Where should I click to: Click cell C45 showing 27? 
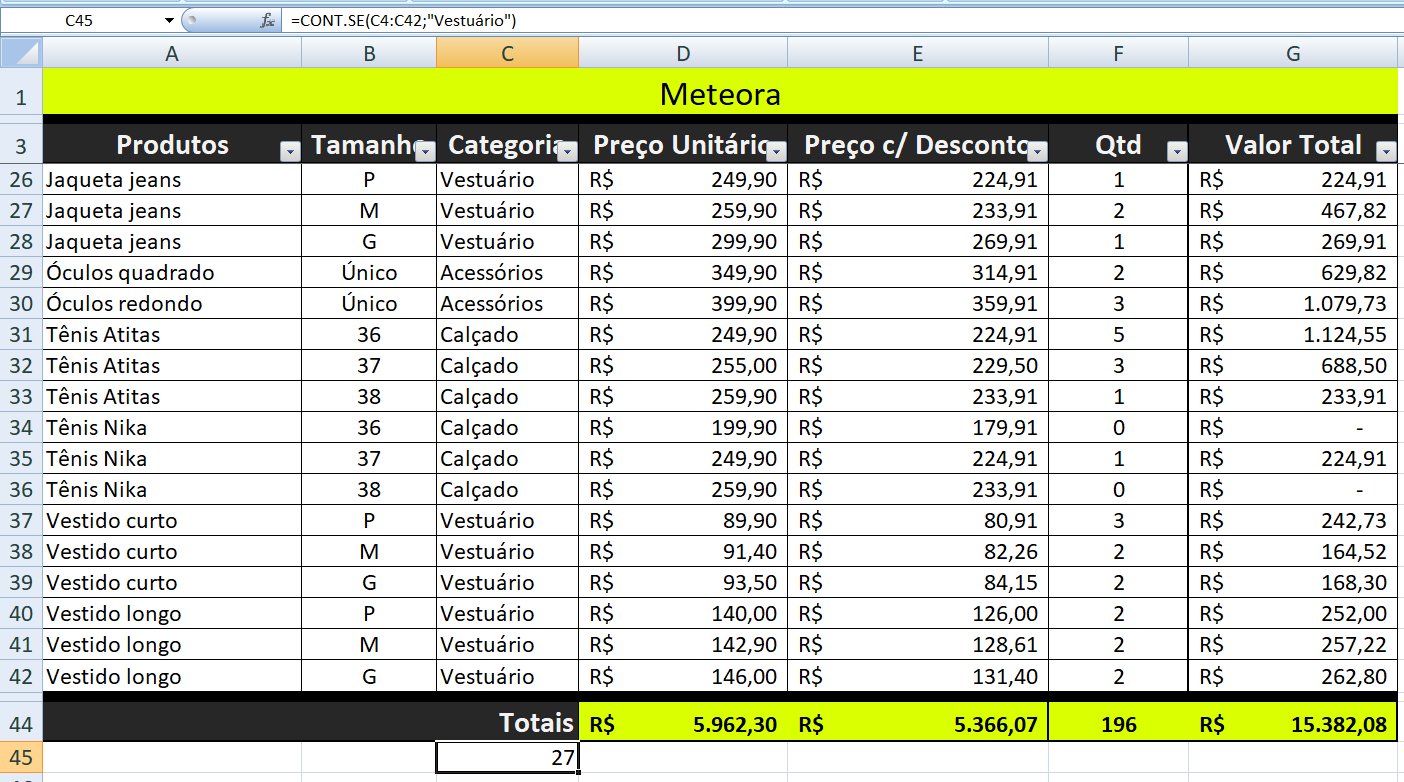[507, 758]
